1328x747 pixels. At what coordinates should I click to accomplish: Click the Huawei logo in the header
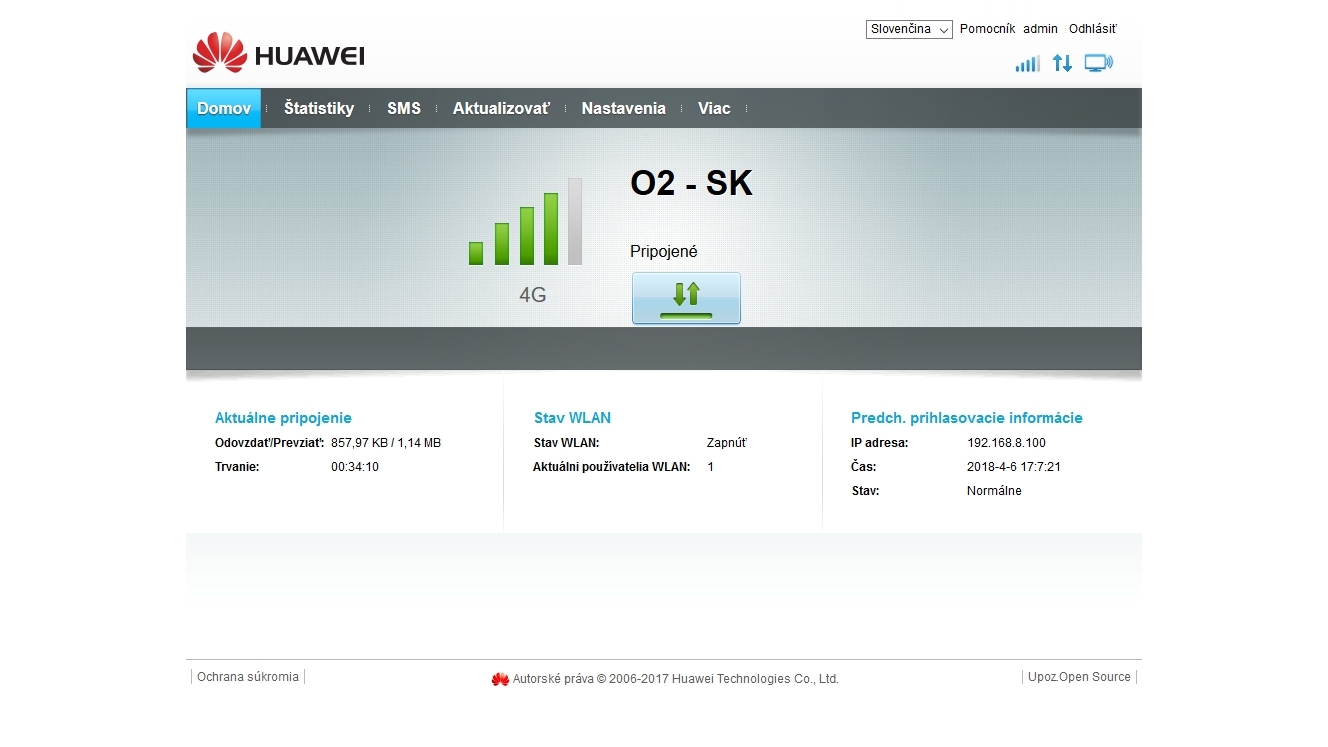point(278,53)
